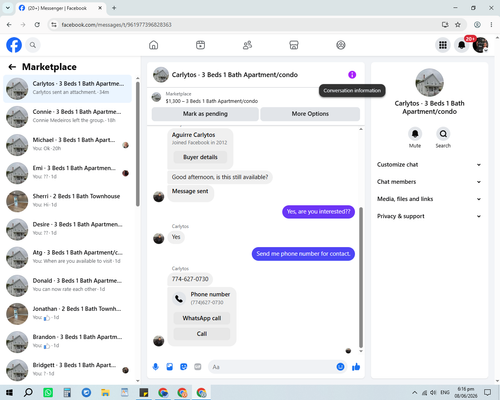Click the phone icon in Phone number card
The image size is (500, 400).
coord(179,299)
